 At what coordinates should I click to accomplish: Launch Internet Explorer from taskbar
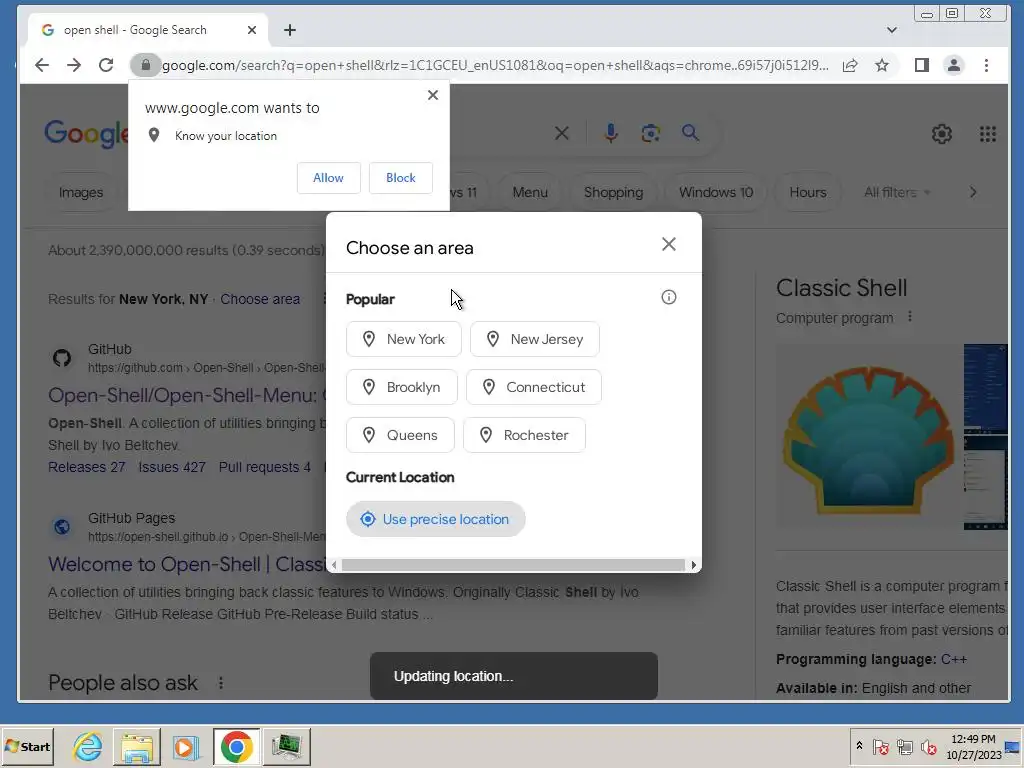click(88, 746)
